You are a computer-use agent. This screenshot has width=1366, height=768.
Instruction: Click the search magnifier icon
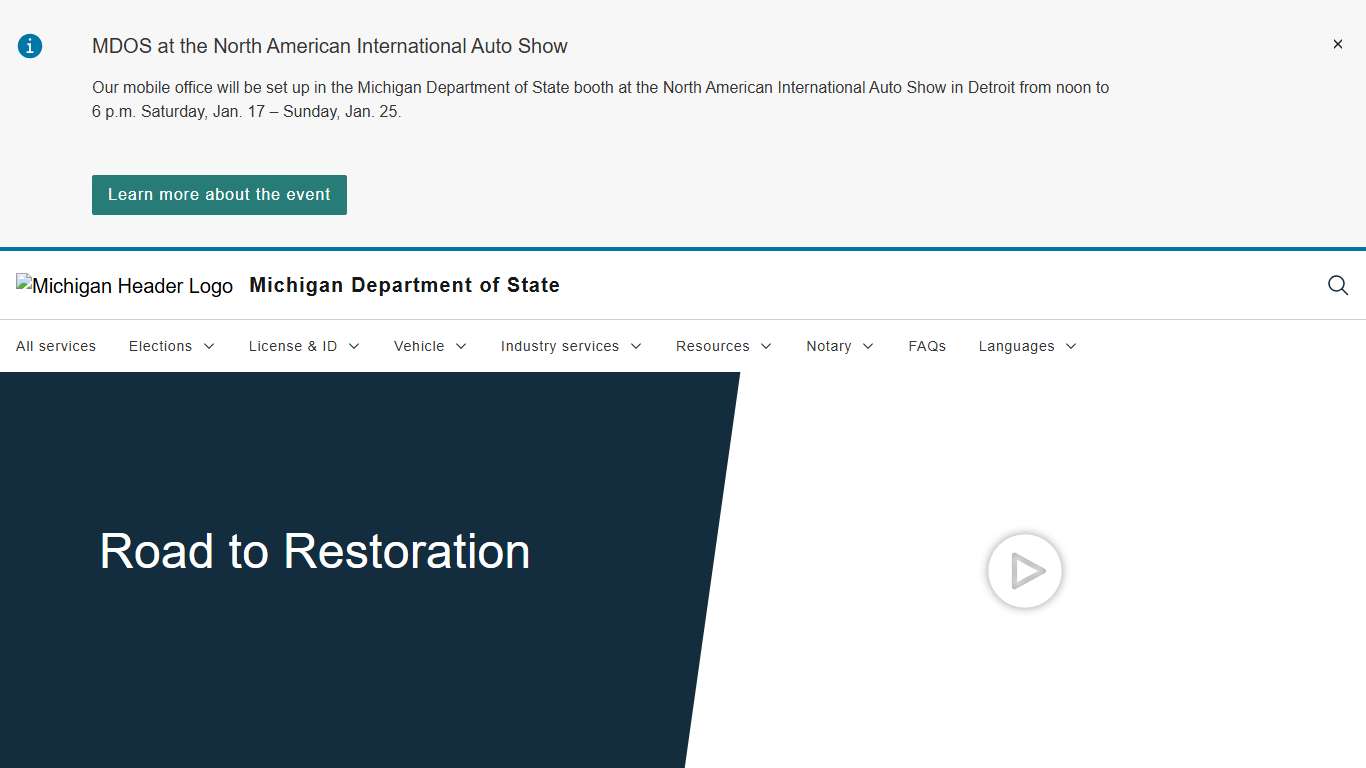point(1337,285)
